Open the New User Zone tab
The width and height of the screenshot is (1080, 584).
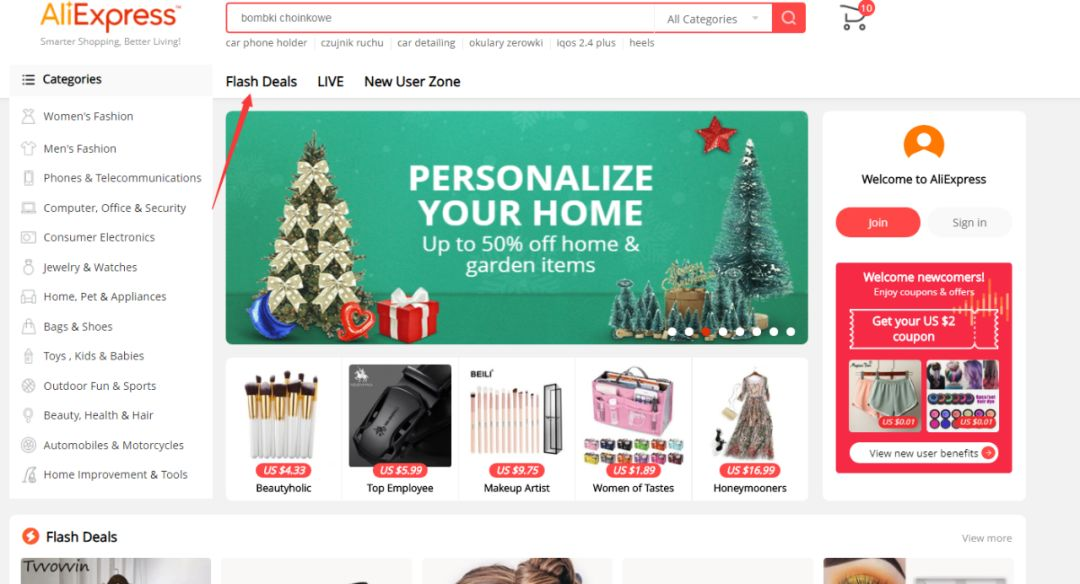[x=412, y=81]
